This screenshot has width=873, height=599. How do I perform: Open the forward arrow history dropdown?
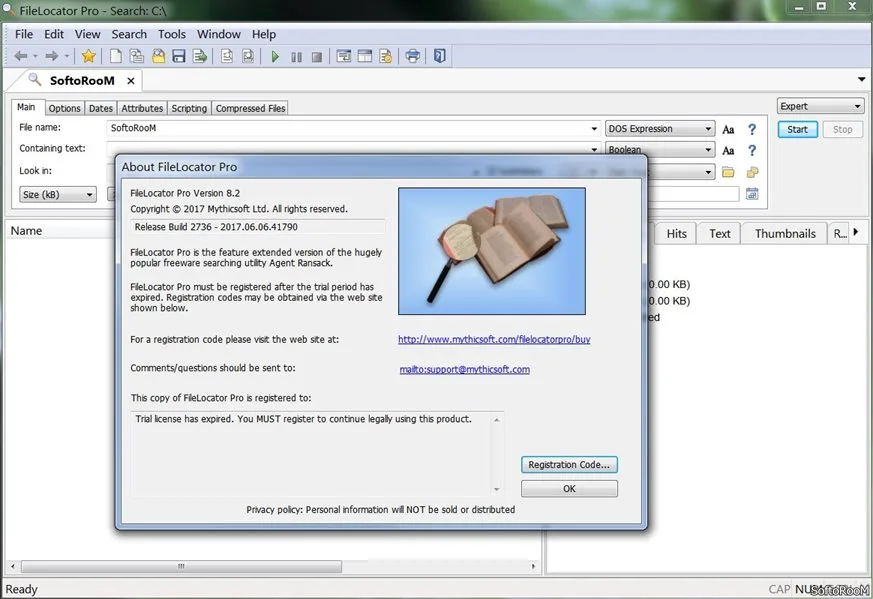[x=66, y=56]
